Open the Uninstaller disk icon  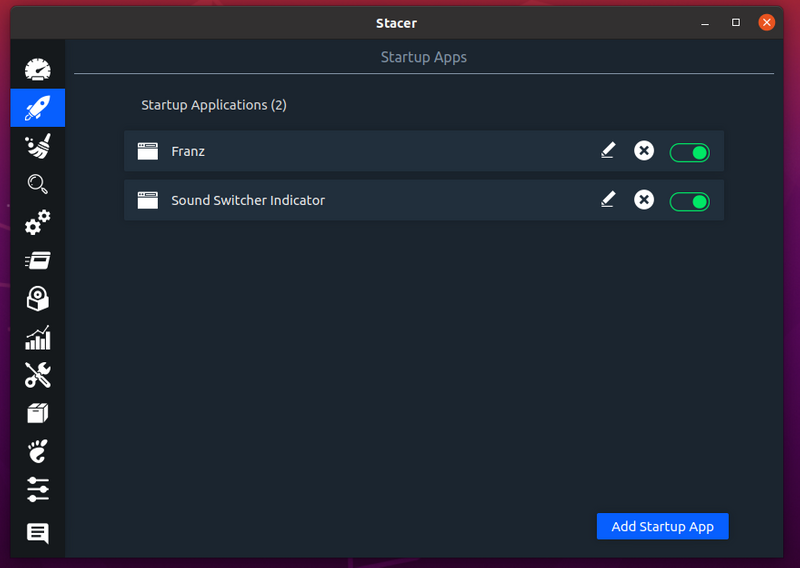coord(38,299)
